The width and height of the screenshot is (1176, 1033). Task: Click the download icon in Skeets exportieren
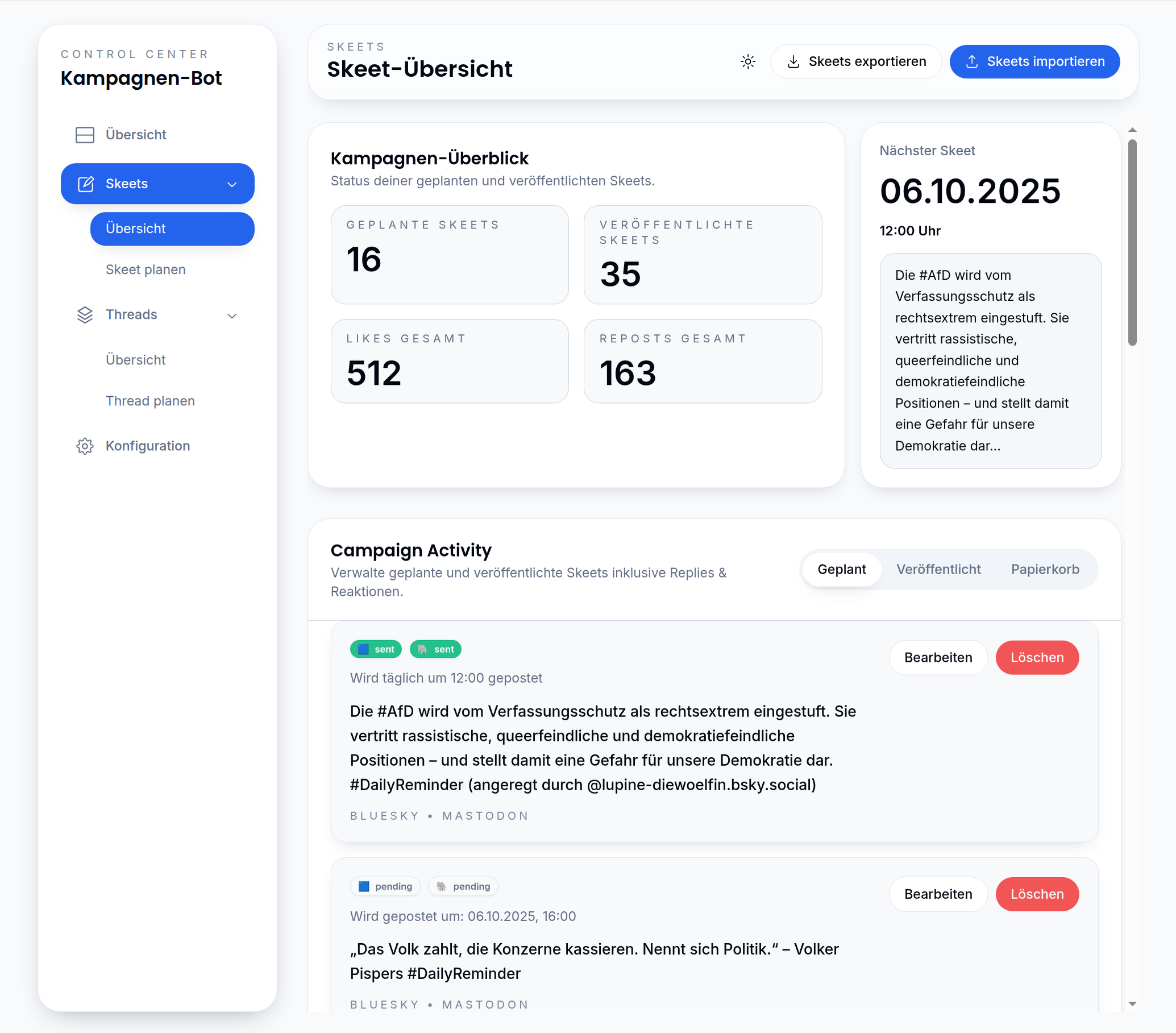coord(793,61)
